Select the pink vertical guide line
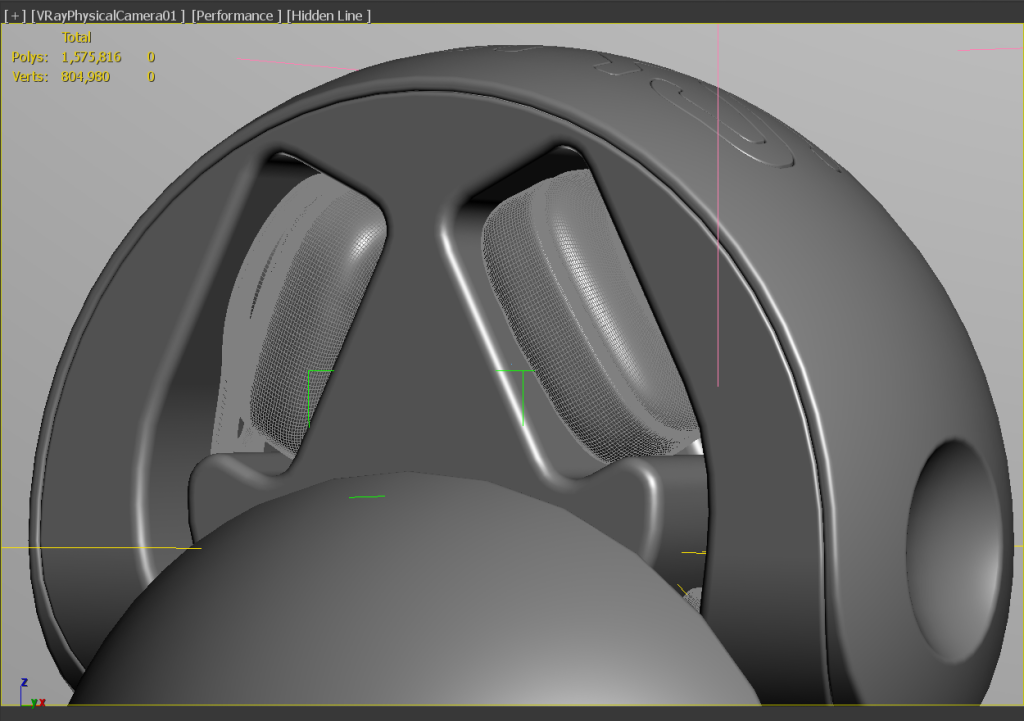Viewport: 1024px width, 721px height. (718, 205)
